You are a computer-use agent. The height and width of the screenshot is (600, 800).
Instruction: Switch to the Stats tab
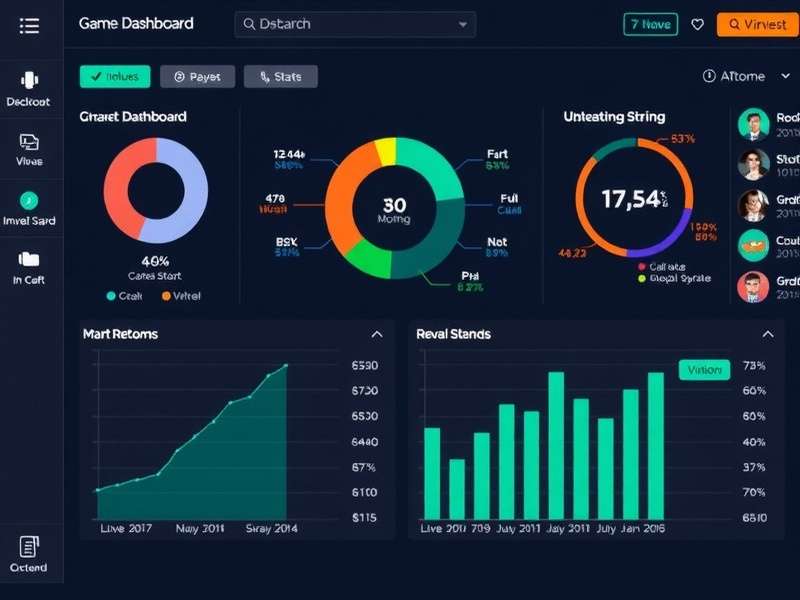click(280, 76)
